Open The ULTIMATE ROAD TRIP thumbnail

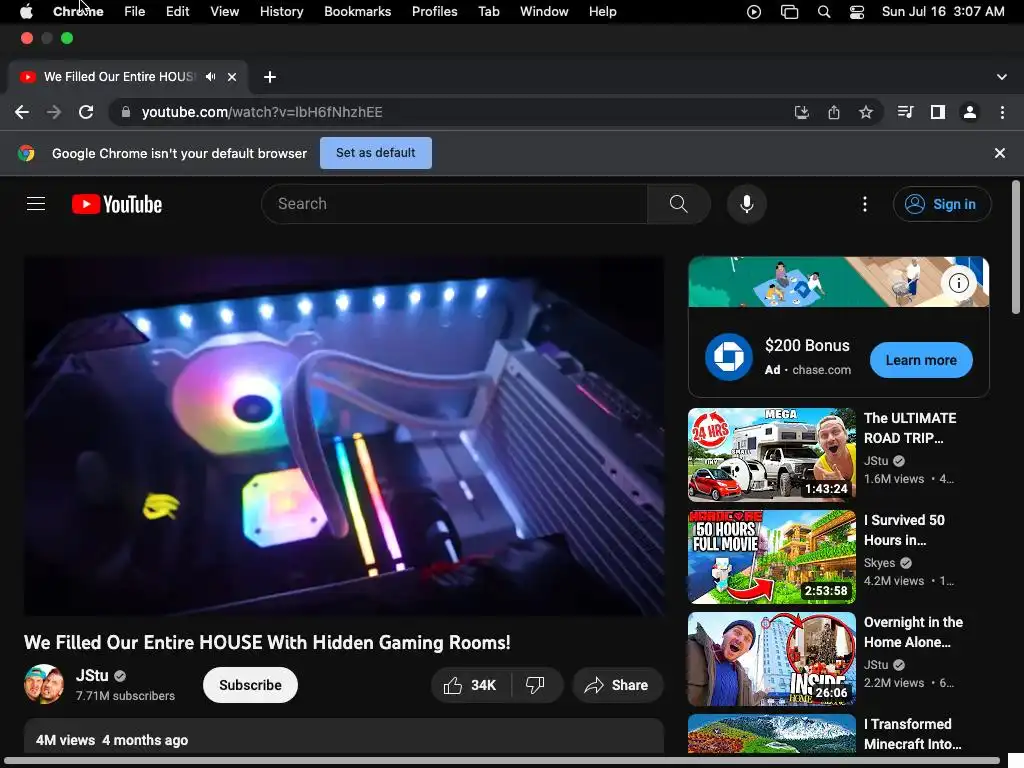pyautogui.click(x=771, y=455)
